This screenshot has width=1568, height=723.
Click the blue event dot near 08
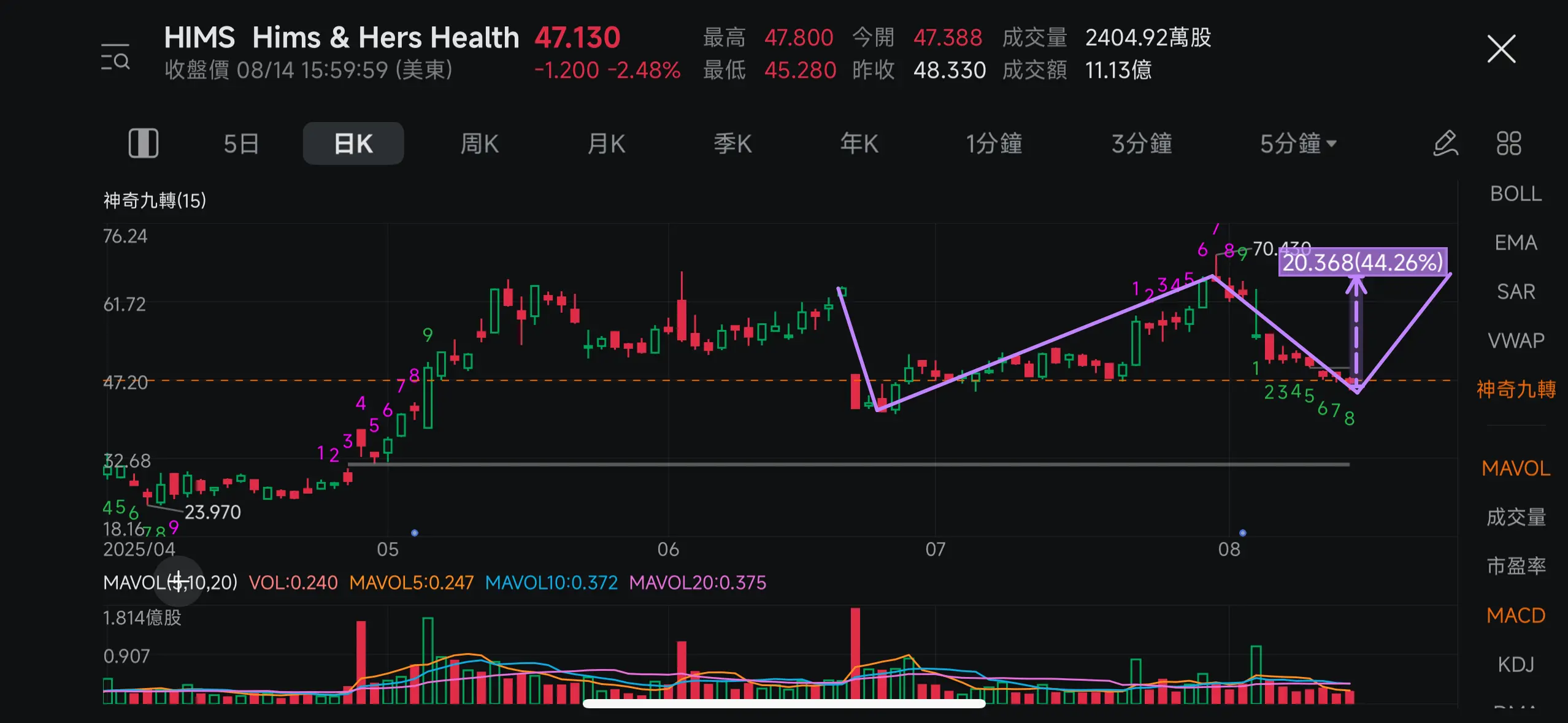(1242, 533)
